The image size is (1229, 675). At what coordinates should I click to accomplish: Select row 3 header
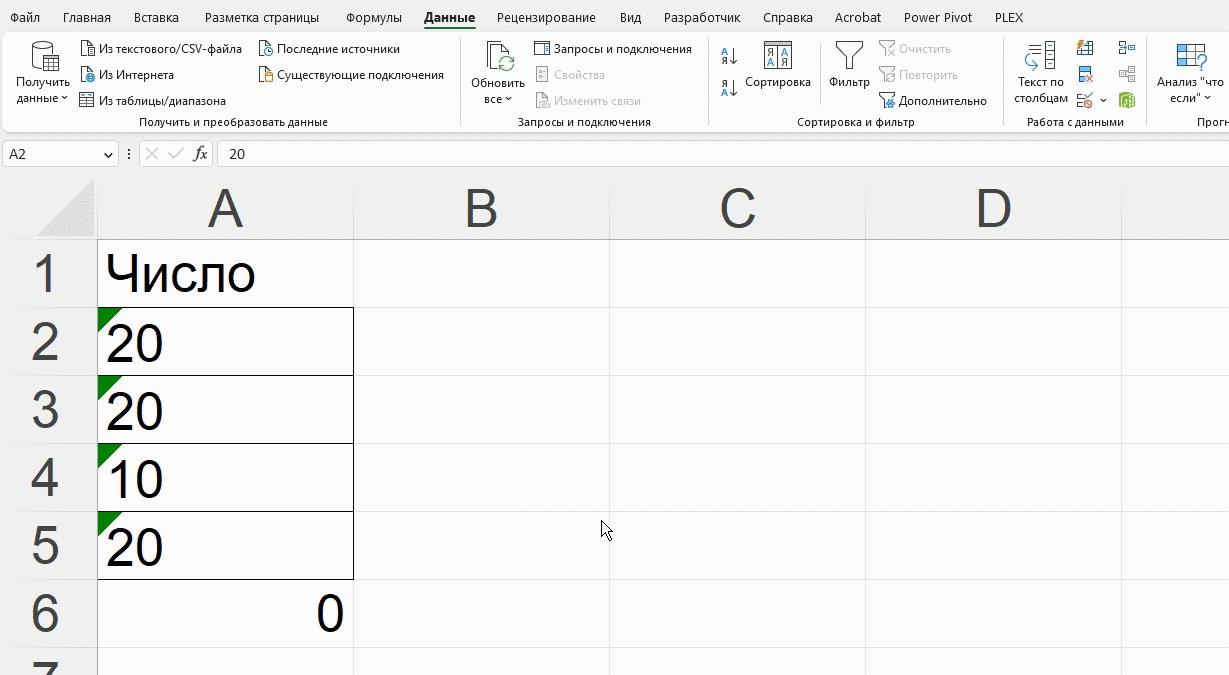pos(48,409)
